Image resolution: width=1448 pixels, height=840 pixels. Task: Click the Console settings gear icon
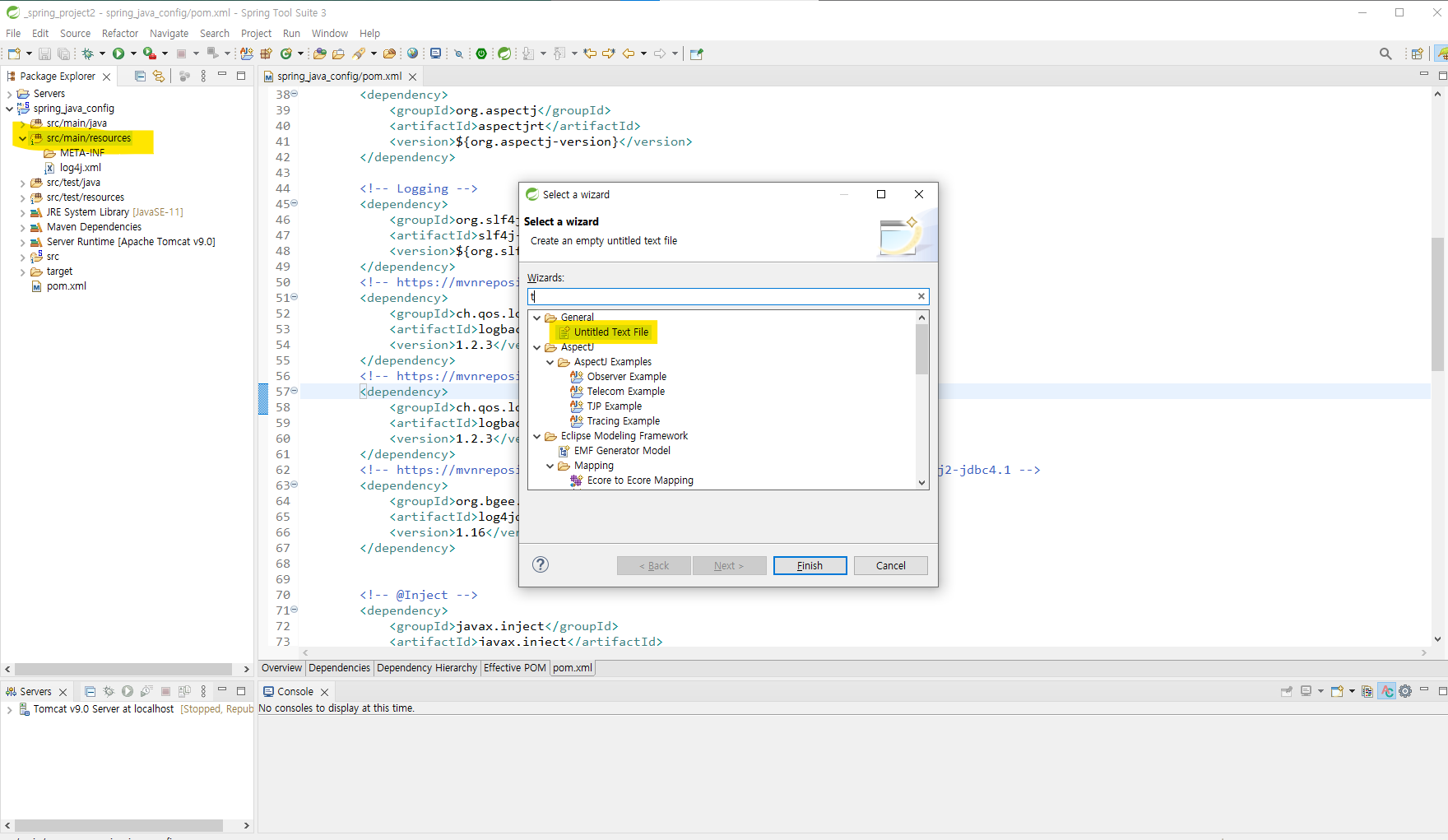pyautogui.click(x=1405, y=691)
